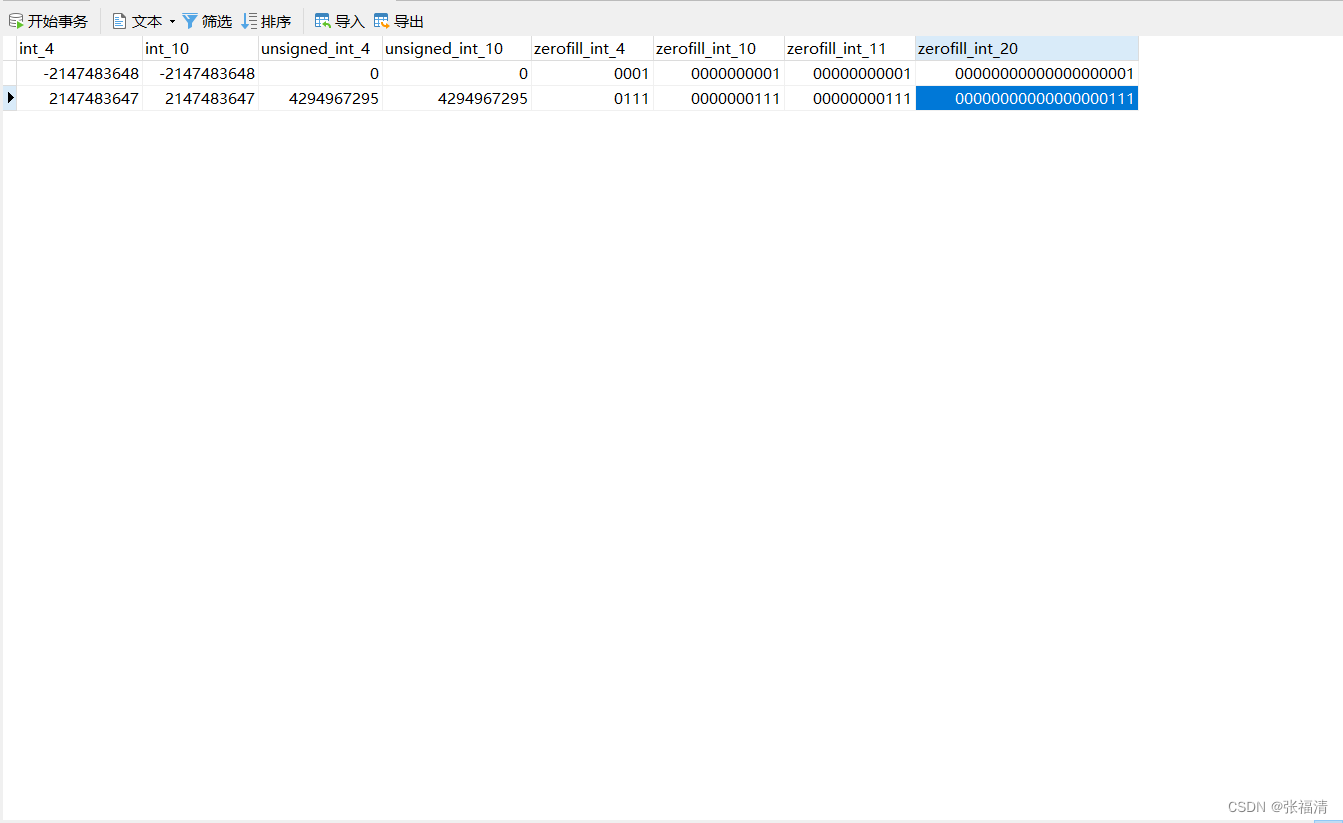Click unsigned_int_4 cell with value 0
Screen dimensions: 1343x823
(320, 73)
